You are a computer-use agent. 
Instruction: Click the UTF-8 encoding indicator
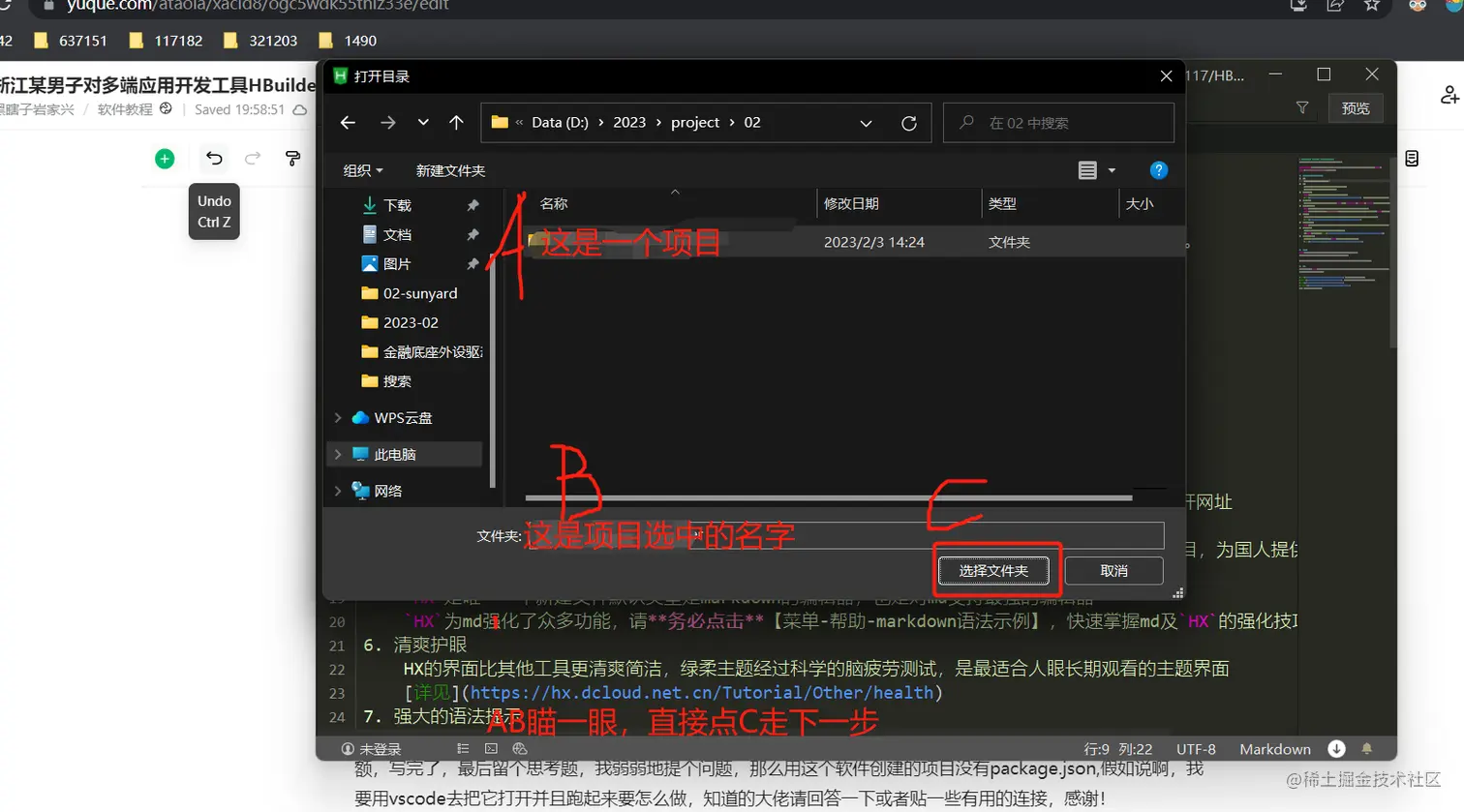point(1196,749)
